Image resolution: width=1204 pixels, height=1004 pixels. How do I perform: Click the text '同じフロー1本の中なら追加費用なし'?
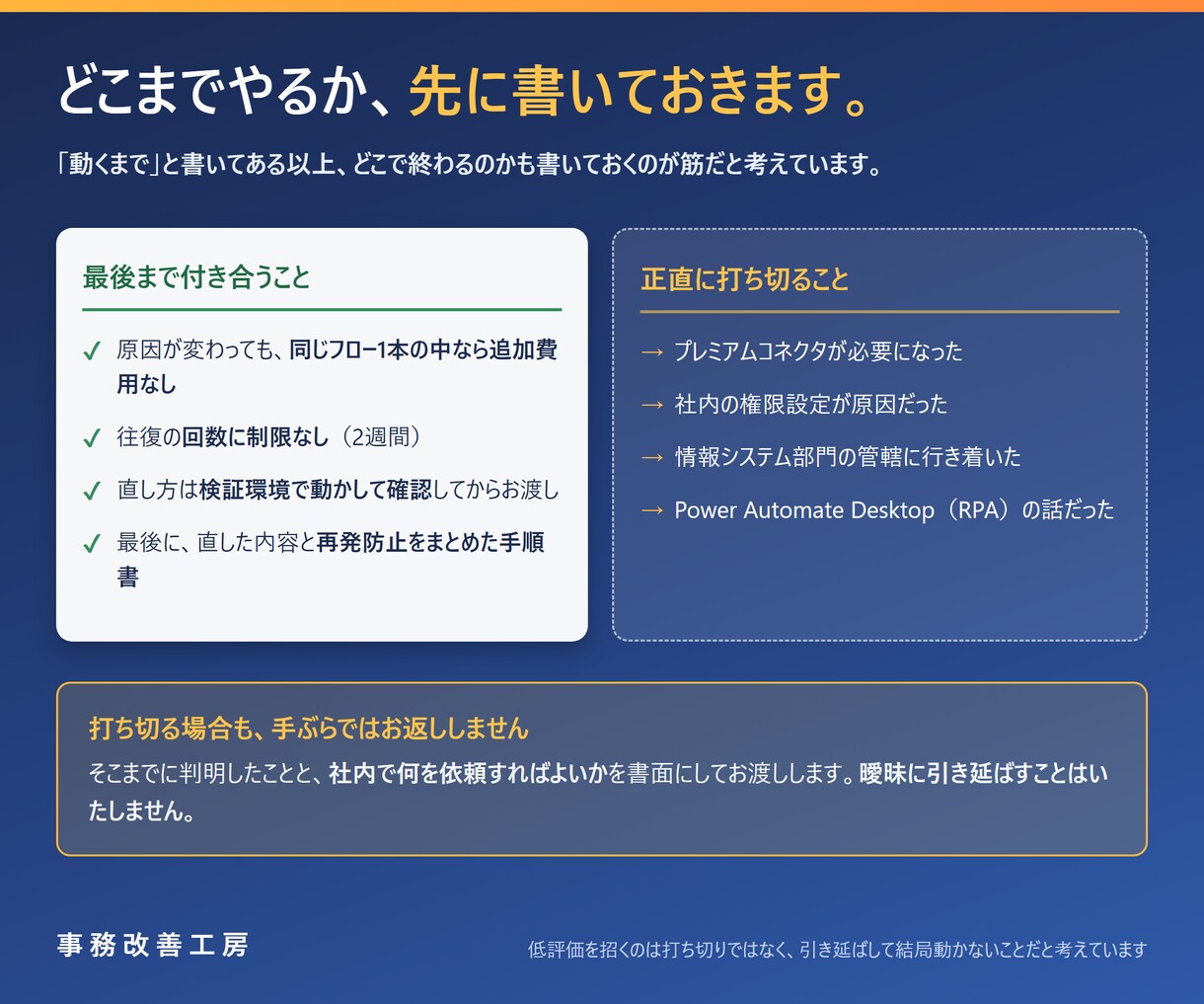[338, 366]
